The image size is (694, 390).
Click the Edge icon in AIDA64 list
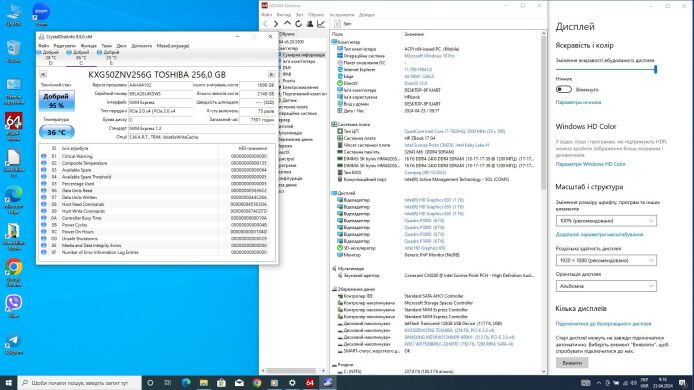[340, 77]
